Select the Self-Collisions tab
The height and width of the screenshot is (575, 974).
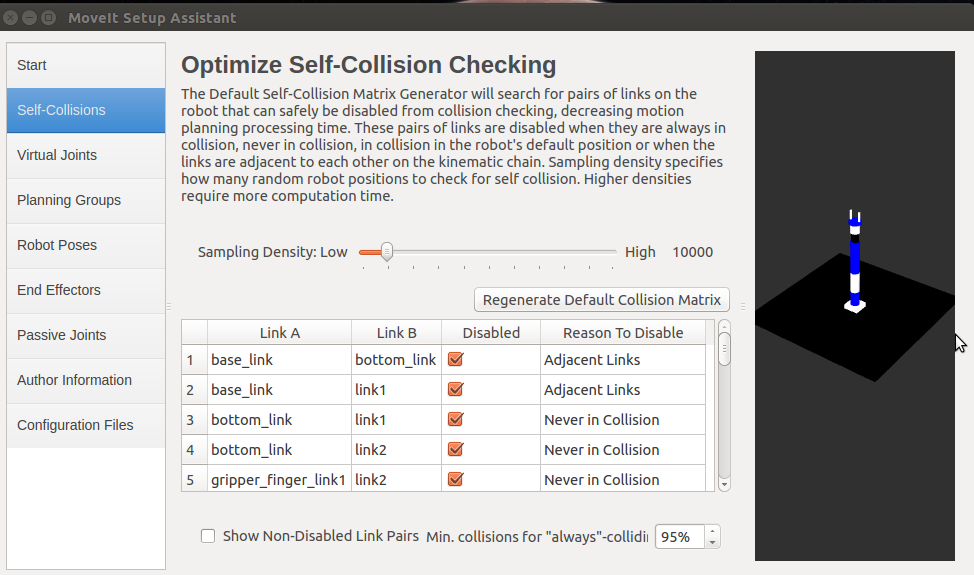[86, 110]
